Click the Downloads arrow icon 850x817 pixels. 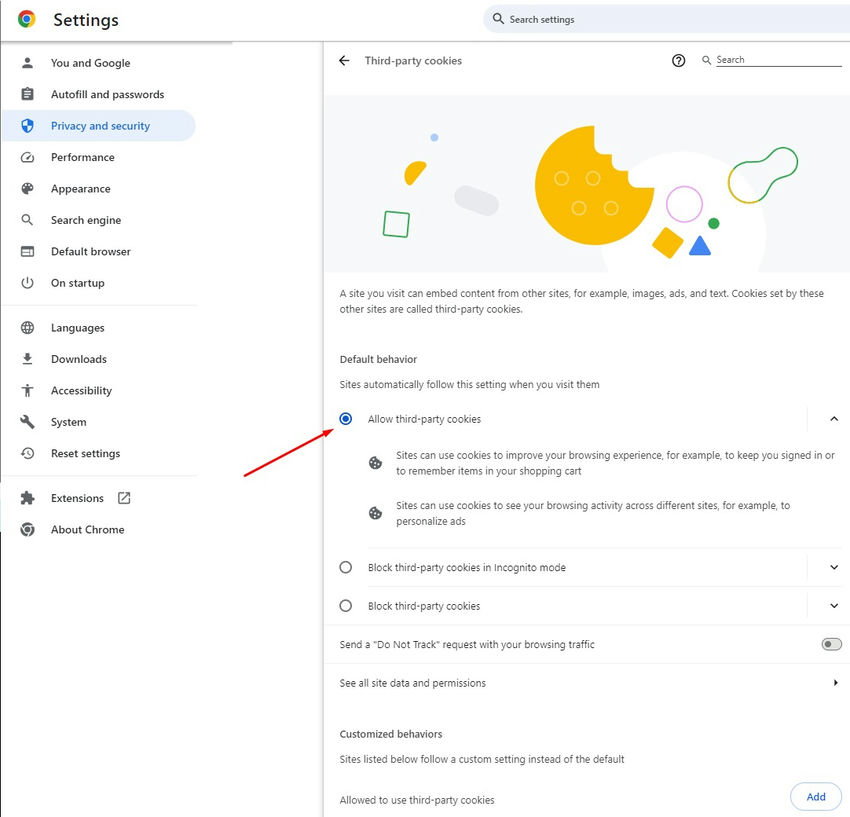28,359
